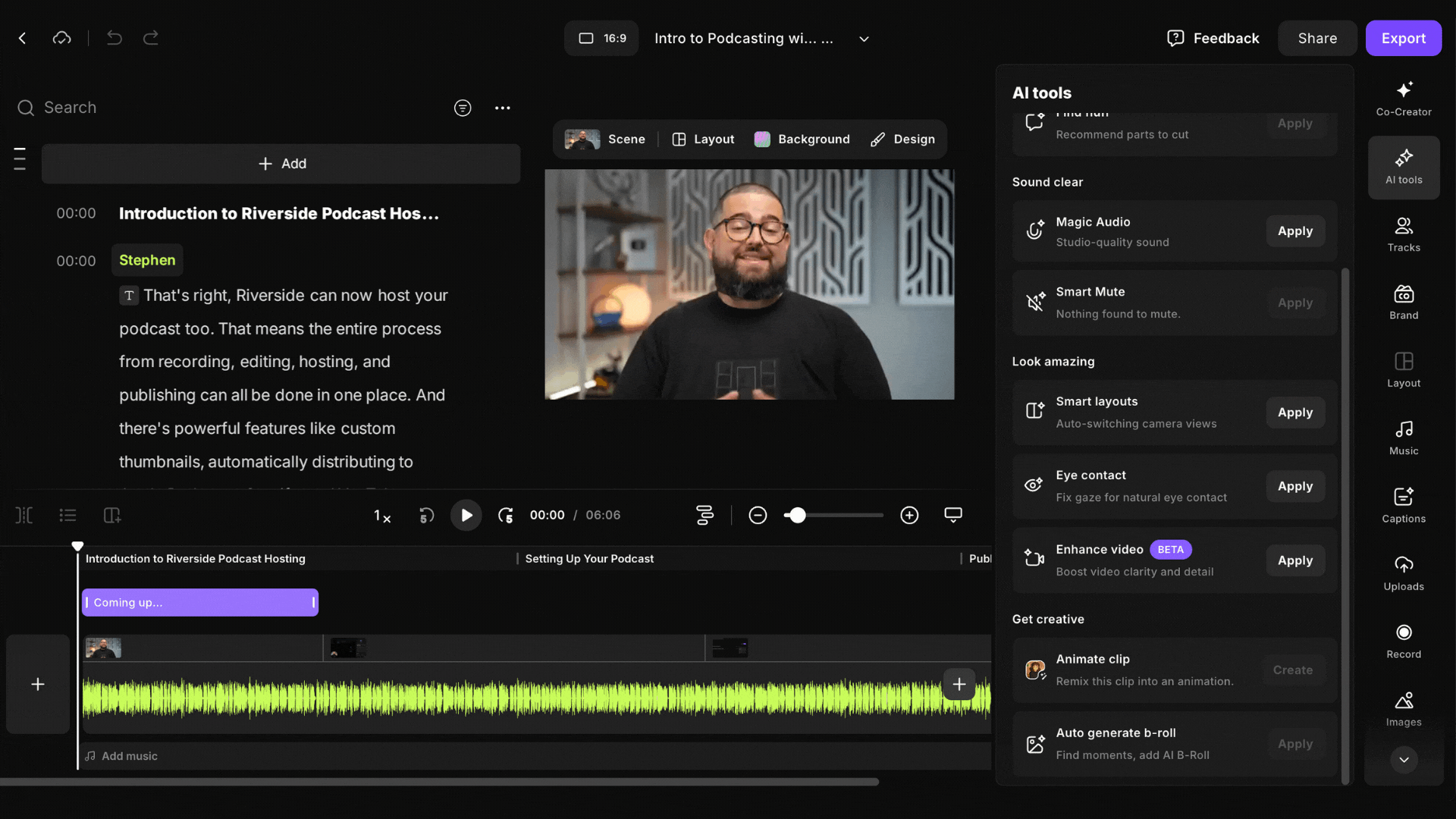Open the project title dropdown

(x=864, y=39)
